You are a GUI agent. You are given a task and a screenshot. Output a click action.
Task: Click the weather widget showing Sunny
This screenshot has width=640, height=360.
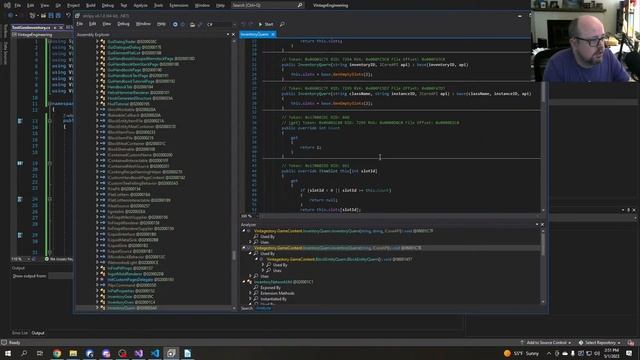click(522, 353)
